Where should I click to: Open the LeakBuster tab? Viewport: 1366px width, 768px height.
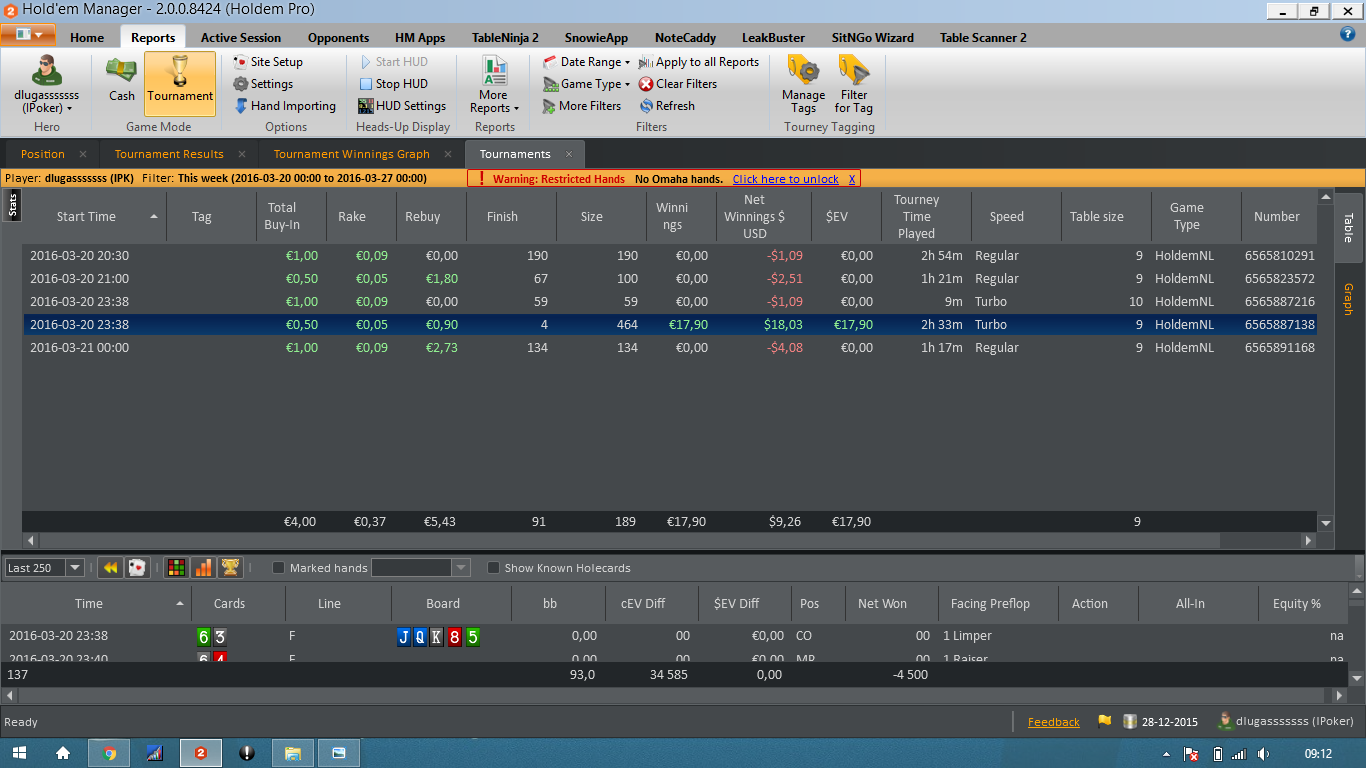(x=773, y=38)
